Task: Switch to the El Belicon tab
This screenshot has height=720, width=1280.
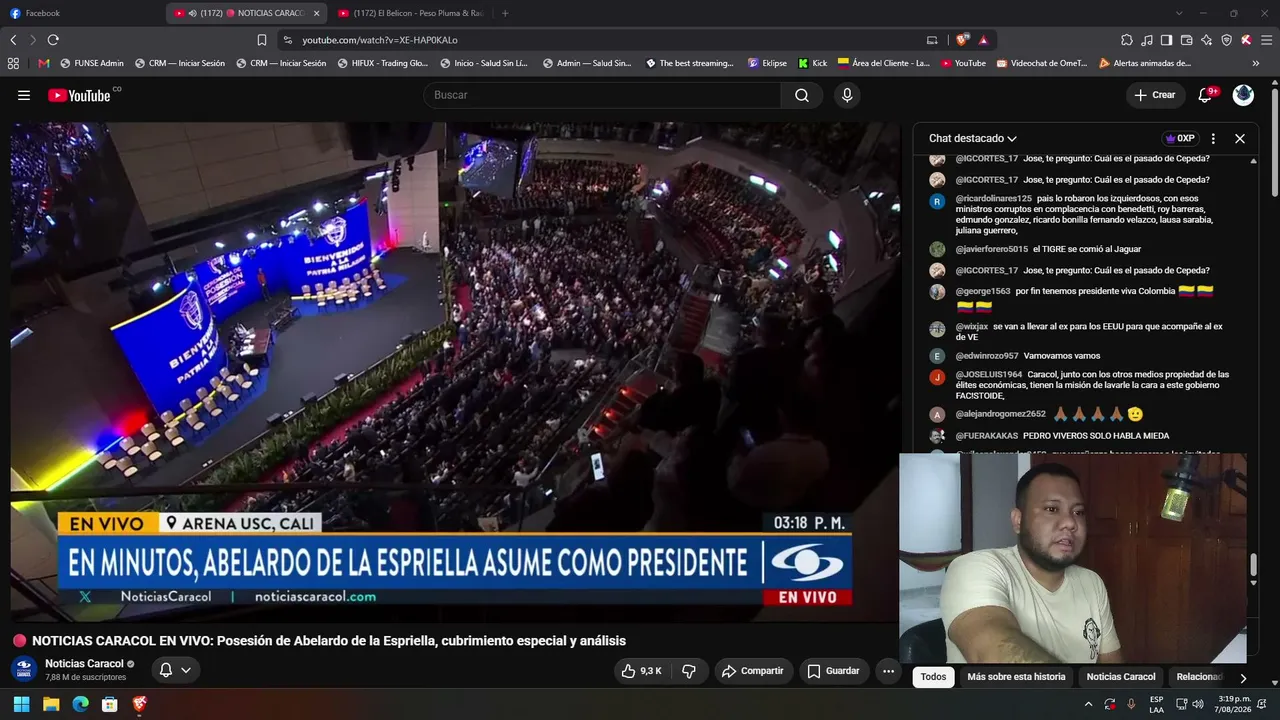Action: tap(411, 13)
